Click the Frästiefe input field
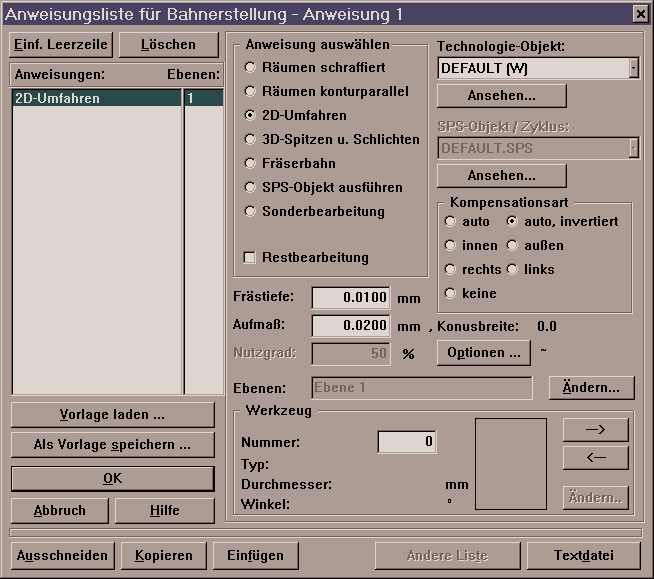Viewport: 654px width, 579px height. coord(352,298)
